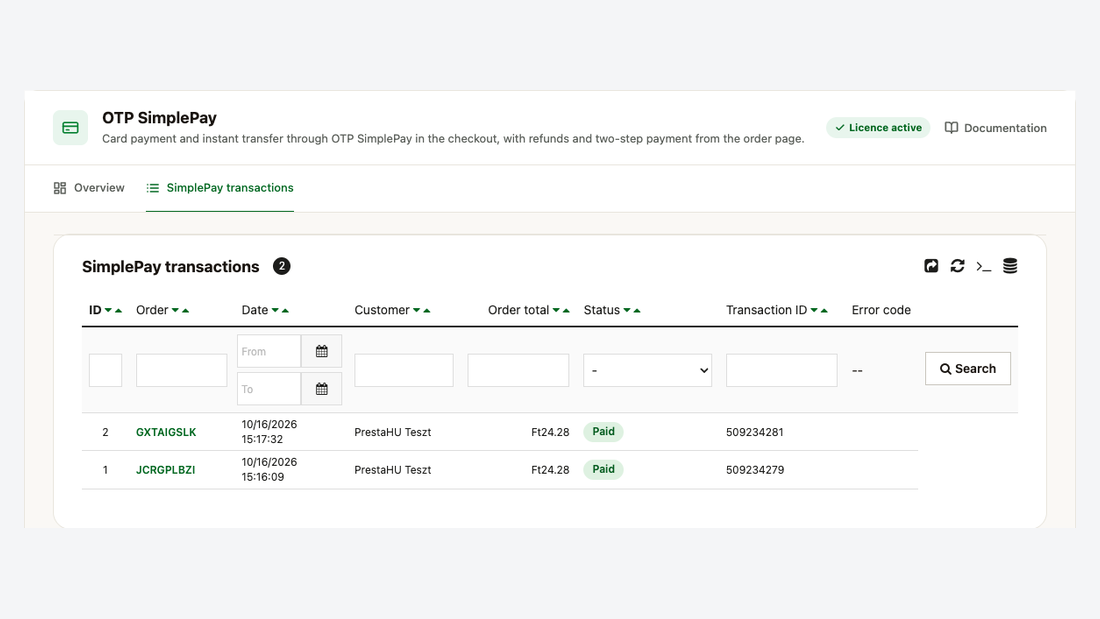The height and width of the screenshot is (619, 1100).
Task: Click the Paid badge for order GXTAIGSLK
Action: [603, 432]
